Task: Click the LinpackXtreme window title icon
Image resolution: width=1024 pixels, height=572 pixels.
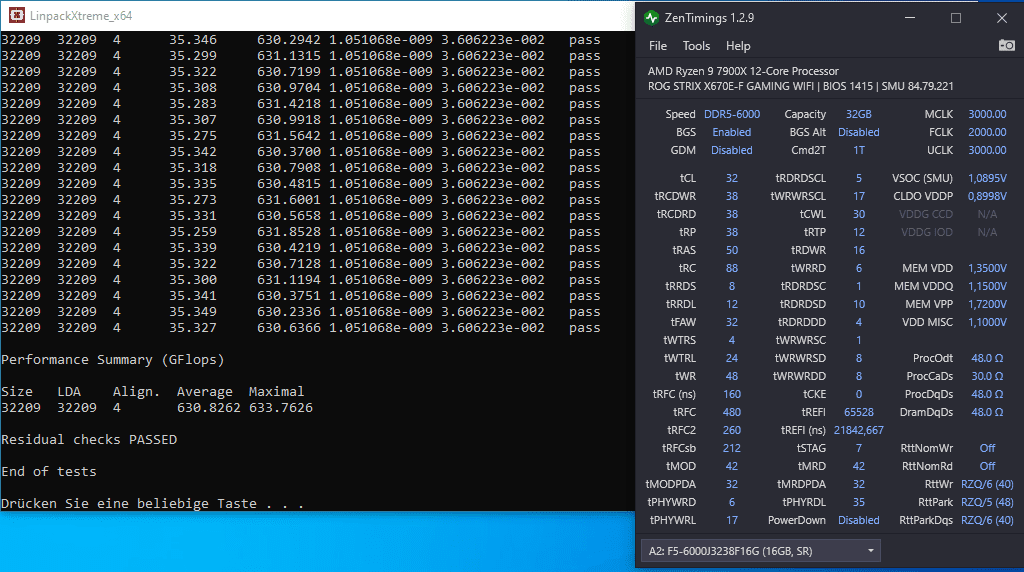Action: (16, 15)
